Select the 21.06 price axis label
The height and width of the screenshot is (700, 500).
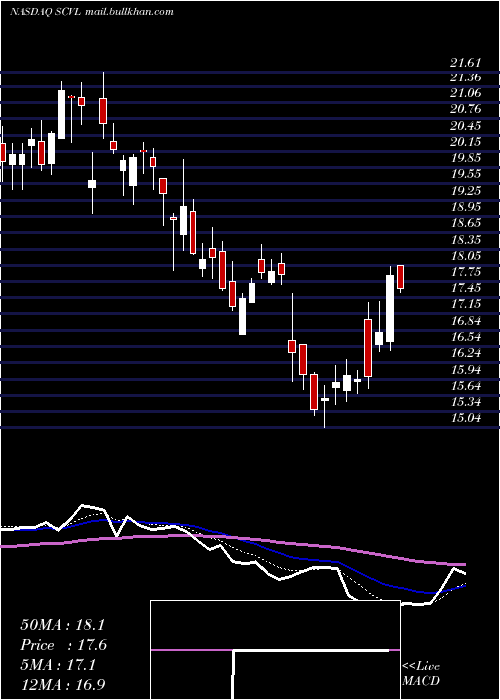pyautogui.click(x=465, y=93)
